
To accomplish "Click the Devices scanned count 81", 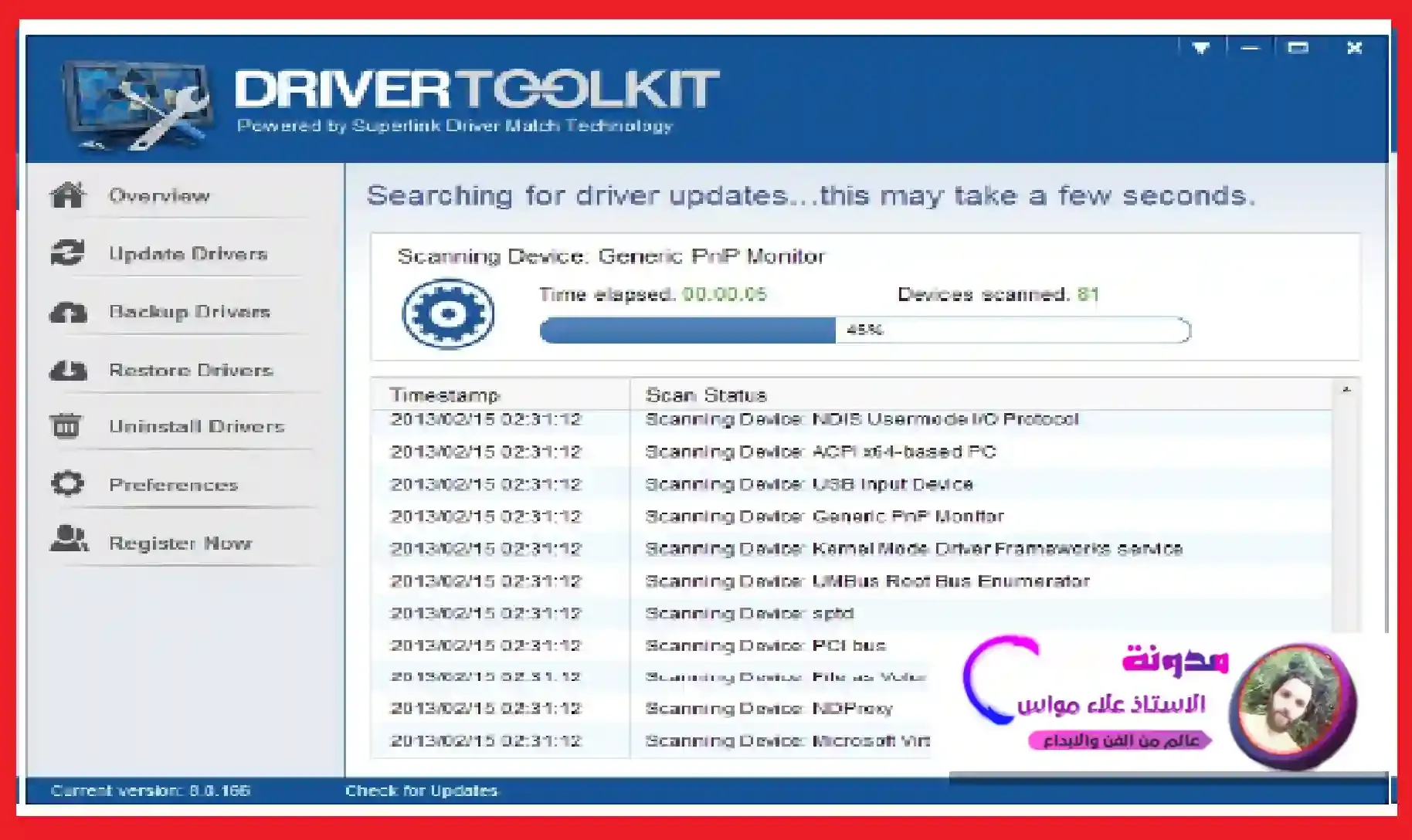I will [1088, 294].
